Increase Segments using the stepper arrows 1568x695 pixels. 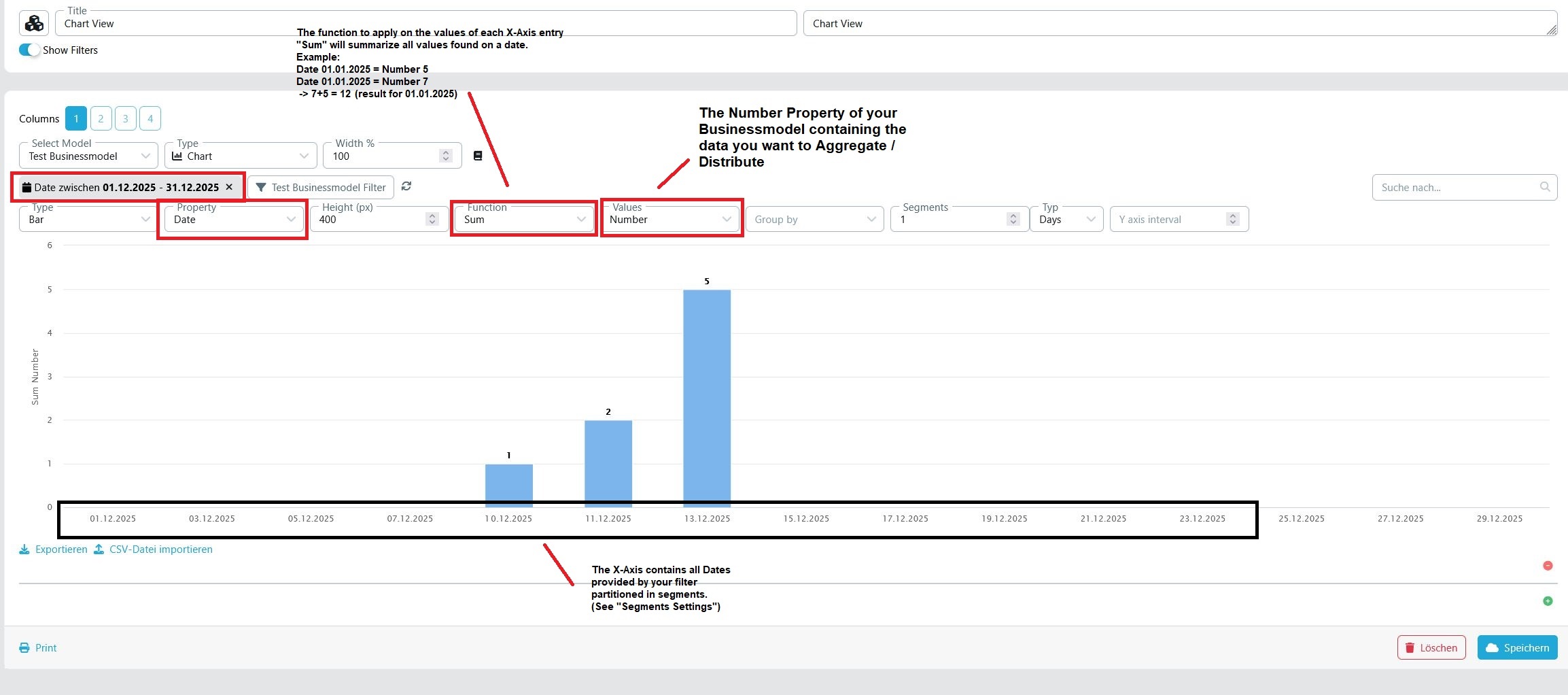[1013, 216]
